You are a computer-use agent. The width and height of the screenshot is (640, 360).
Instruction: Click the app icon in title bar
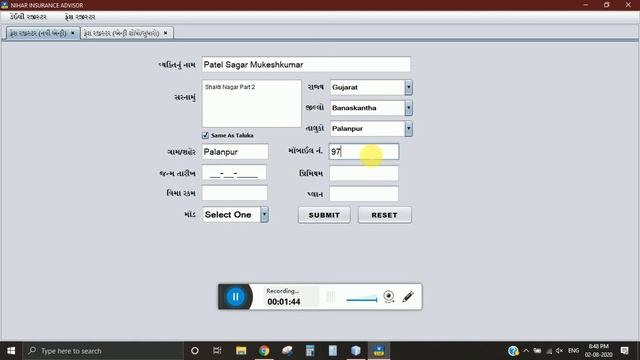4,5
